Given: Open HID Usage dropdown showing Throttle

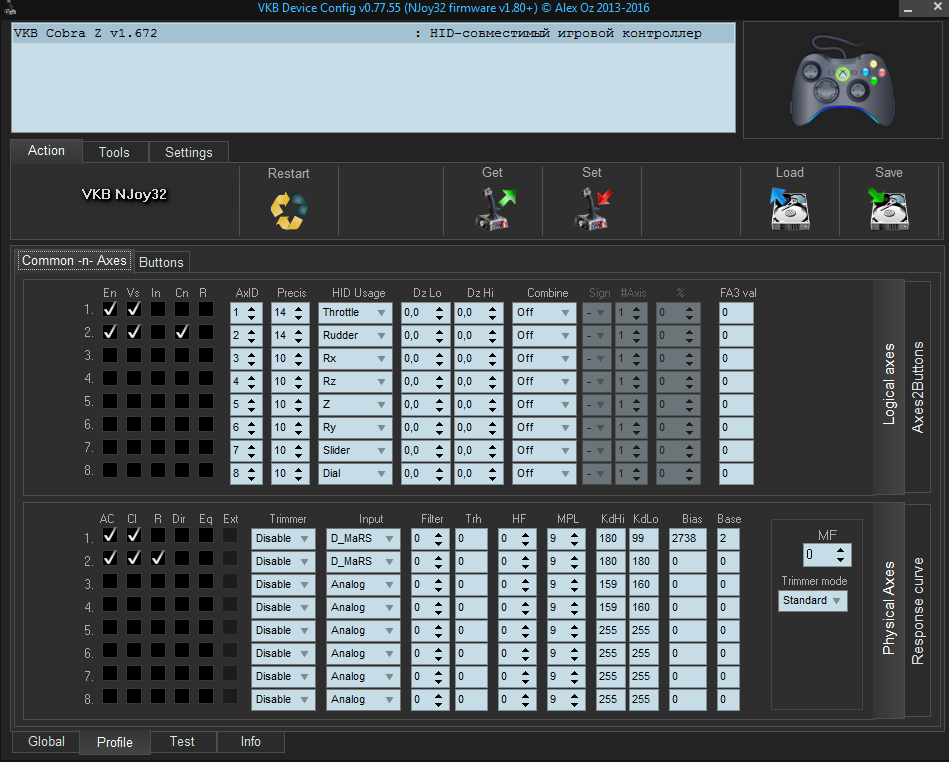Looking at the screenshot, I should (x=355, y=312).
